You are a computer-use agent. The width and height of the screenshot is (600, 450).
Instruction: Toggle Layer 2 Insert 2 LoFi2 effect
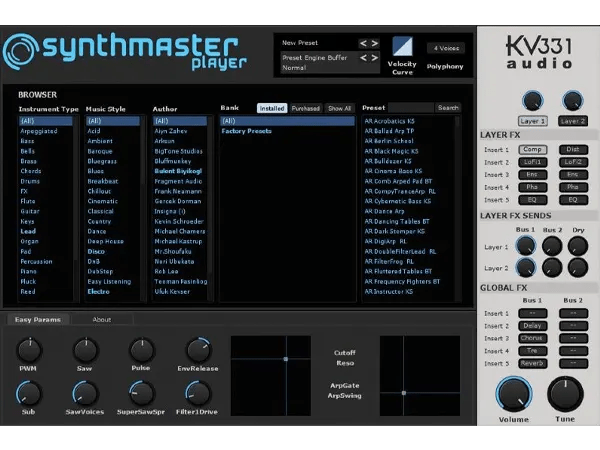[573, 162]
